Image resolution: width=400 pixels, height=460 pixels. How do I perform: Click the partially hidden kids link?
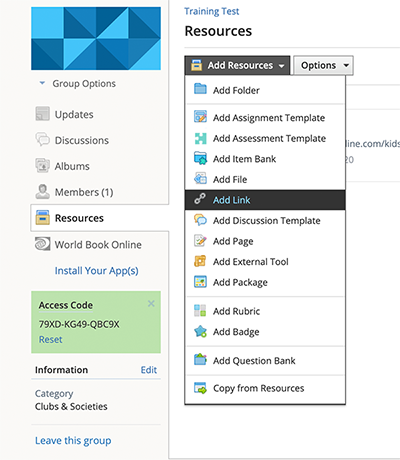pyautogui.click(x=372, y=143)
